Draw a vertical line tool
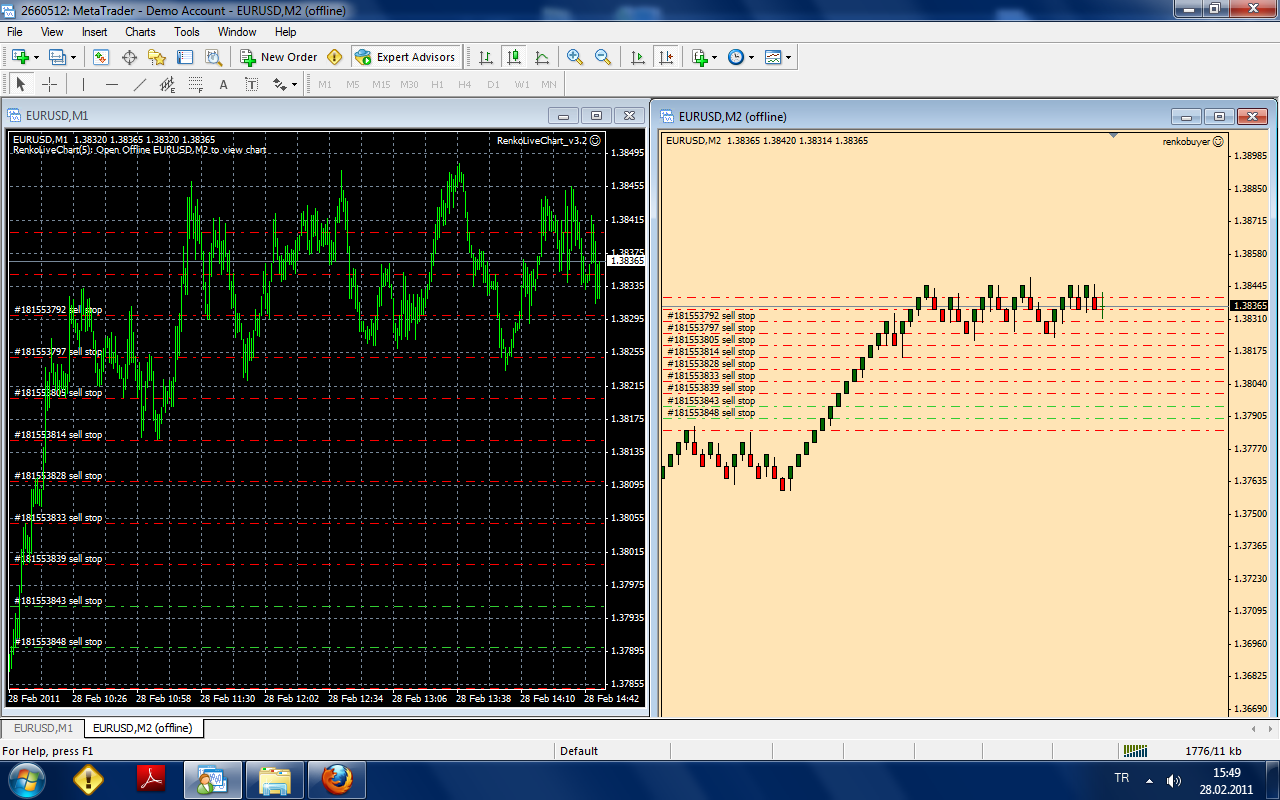Viewport: 1280px width, 800px height. coord(84,85)
